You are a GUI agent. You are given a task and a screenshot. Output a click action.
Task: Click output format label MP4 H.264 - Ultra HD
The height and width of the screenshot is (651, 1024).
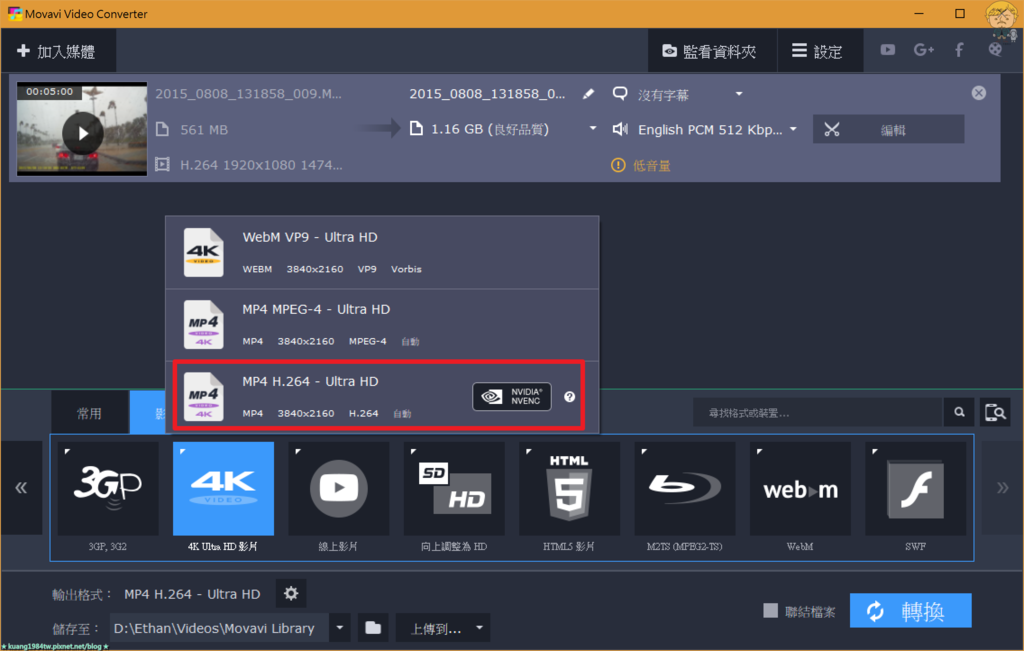[x=193, y=594]
